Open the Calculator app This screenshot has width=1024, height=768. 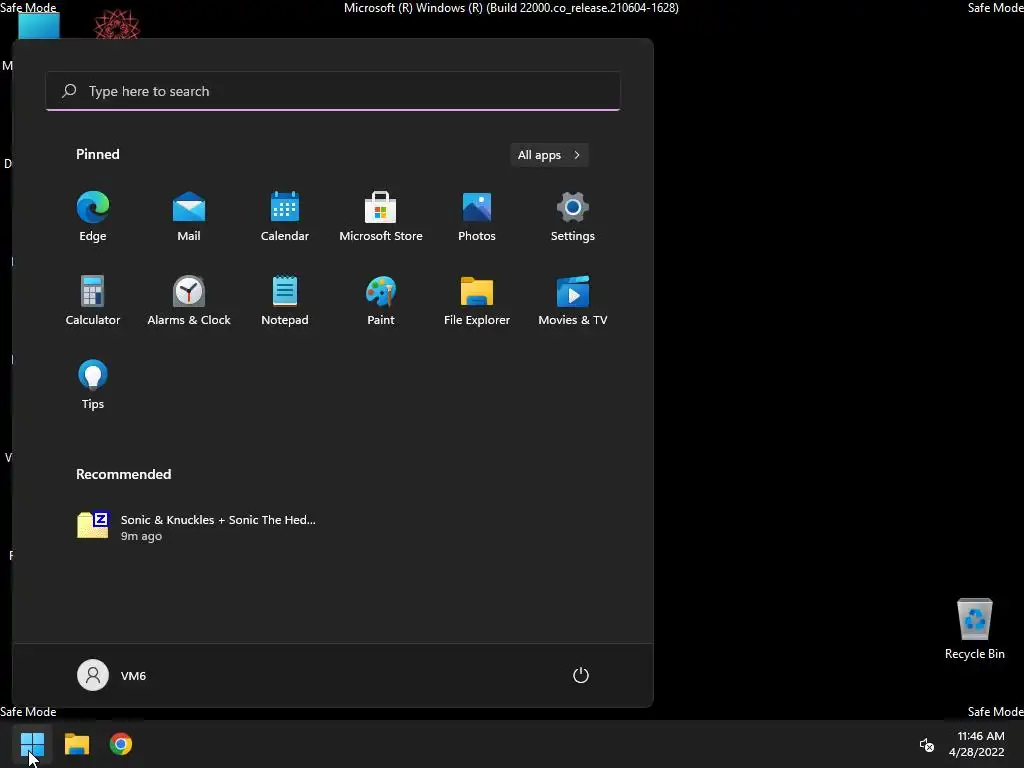(93, 300)
